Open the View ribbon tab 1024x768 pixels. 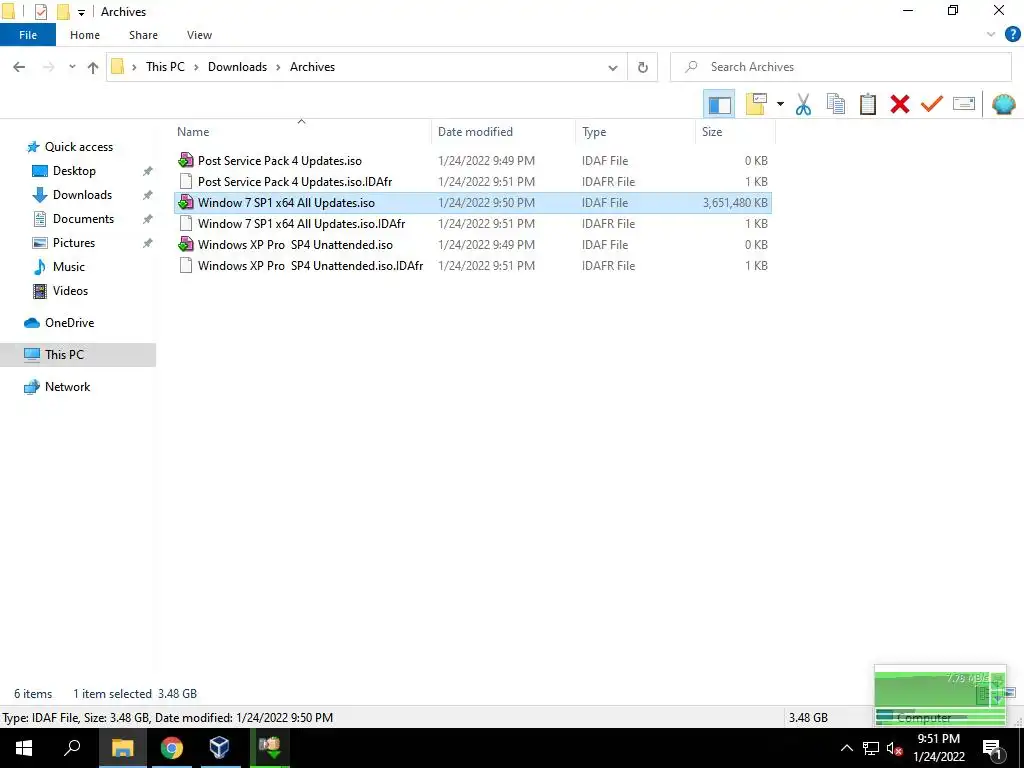point(199,35)
